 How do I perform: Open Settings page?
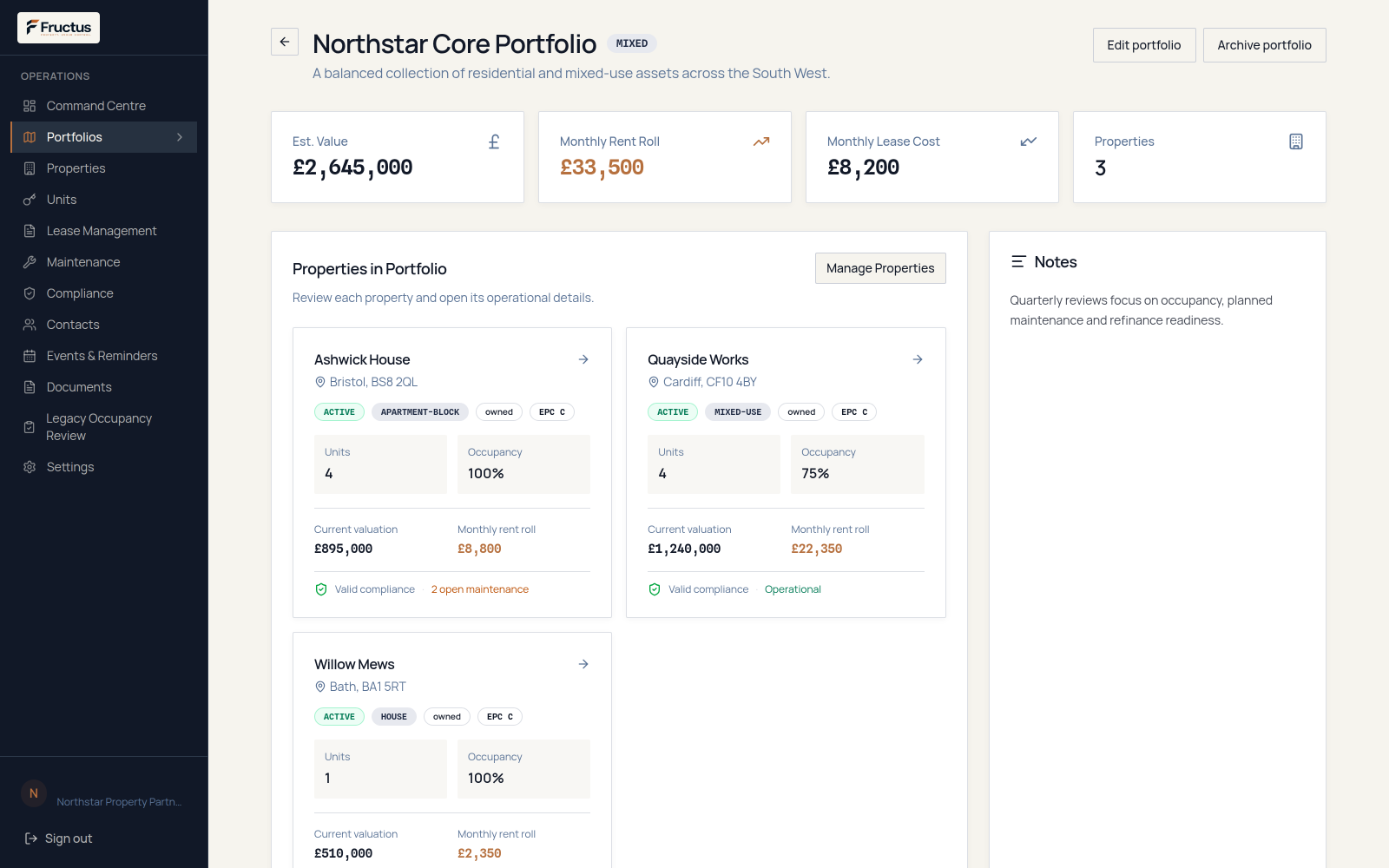[x=104, y=467]
